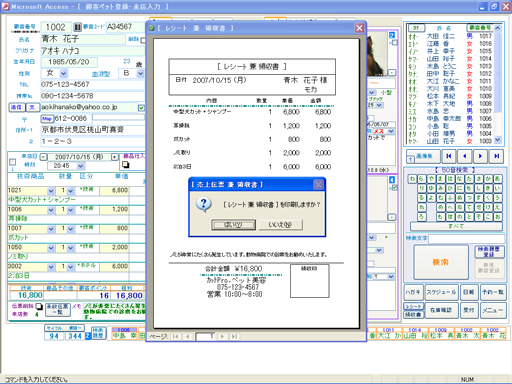Click the slip delete icon near 伝票削除
512x384 pixels.
(39, 306)
